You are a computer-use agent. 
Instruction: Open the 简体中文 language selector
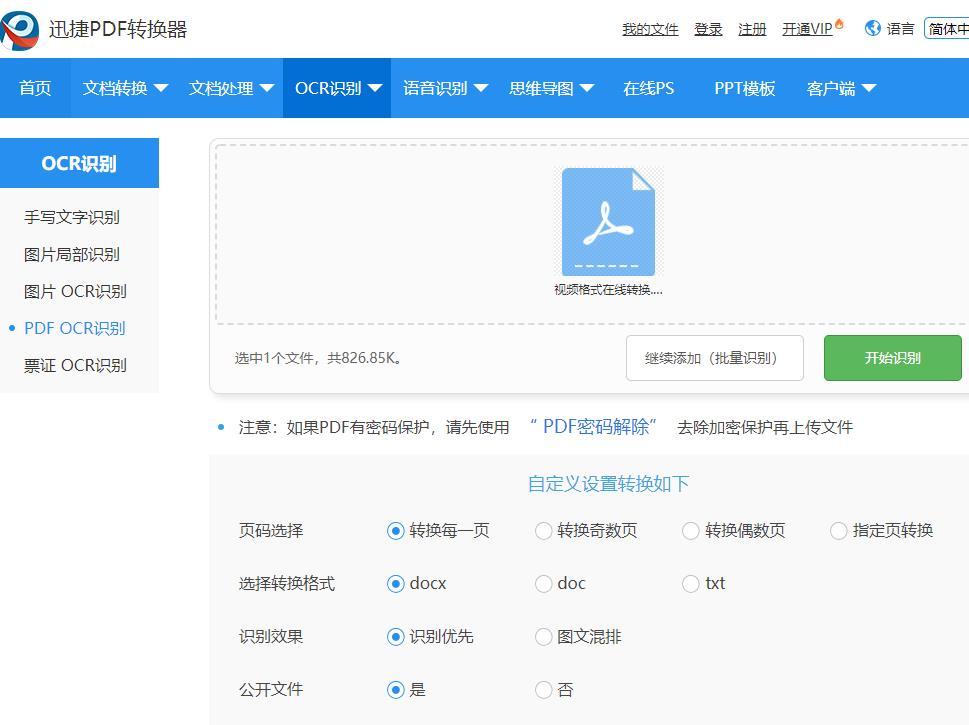tap(947, 28)
